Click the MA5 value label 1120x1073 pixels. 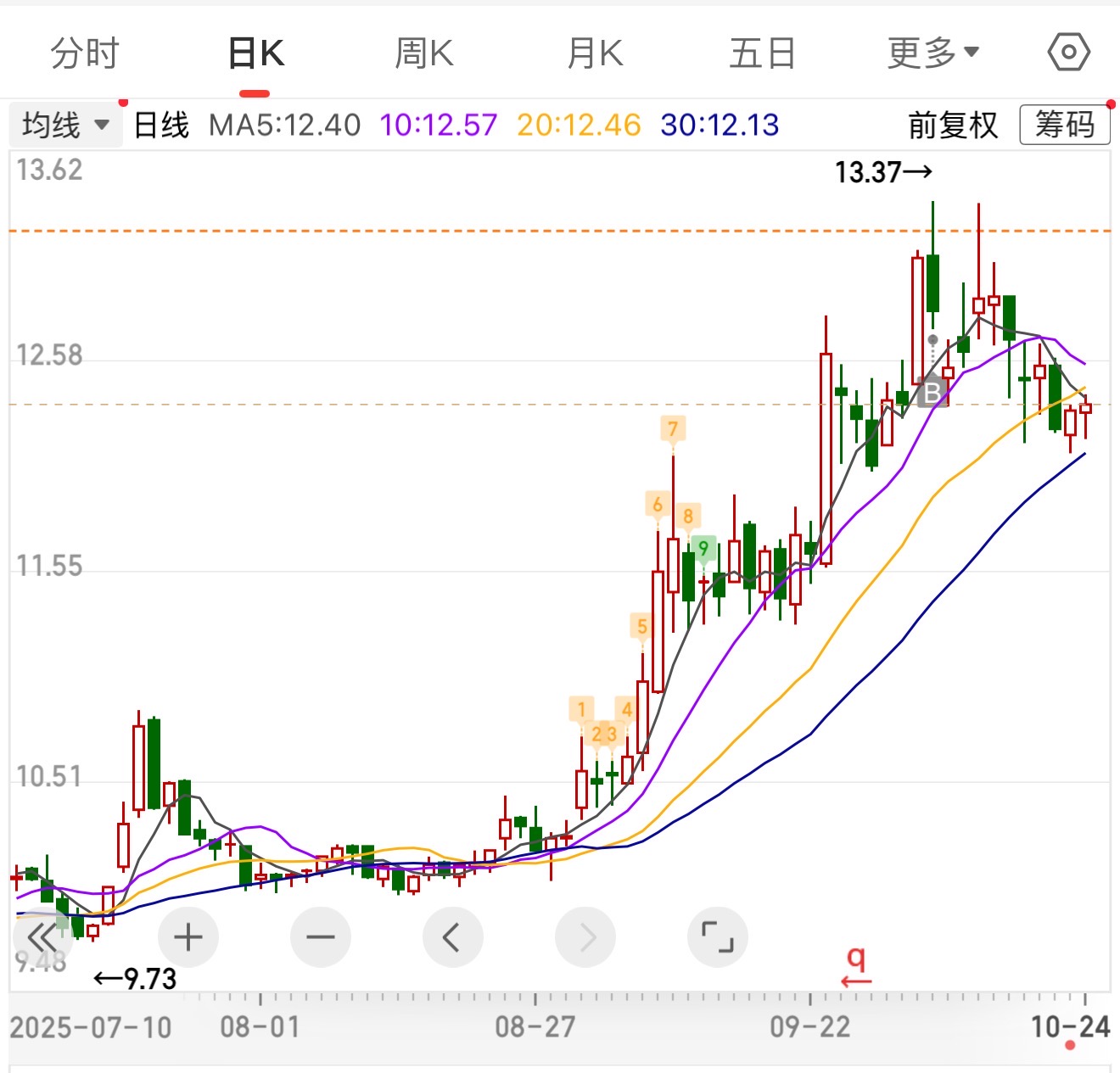click(x=285, y=126)
